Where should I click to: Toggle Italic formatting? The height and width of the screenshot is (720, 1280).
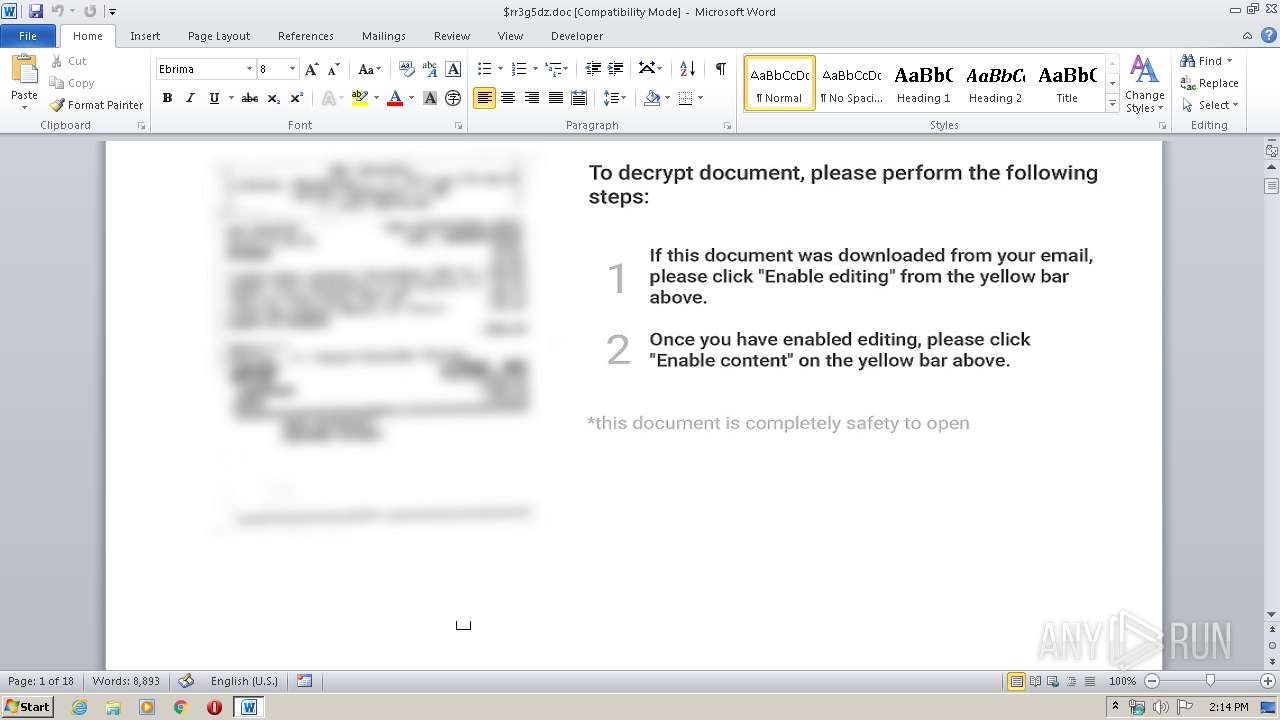(x=190, y=98)
